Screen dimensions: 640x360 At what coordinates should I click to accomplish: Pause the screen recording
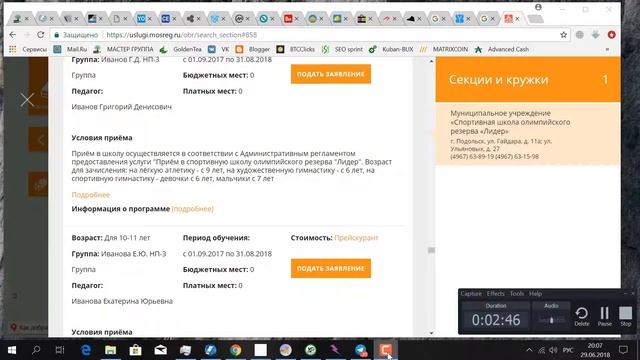(604, 316)
